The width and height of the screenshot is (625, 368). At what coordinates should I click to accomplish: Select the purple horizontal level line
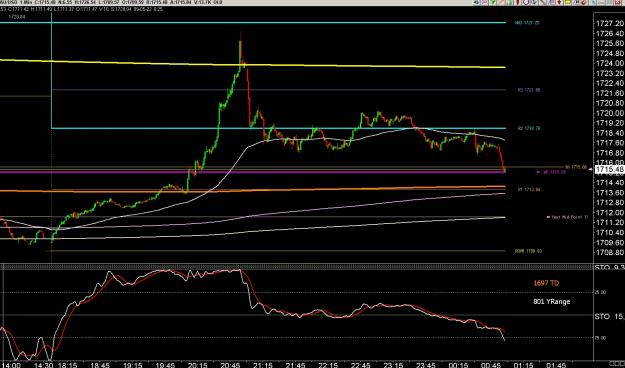pyautogui.click(x=253, y=172)
